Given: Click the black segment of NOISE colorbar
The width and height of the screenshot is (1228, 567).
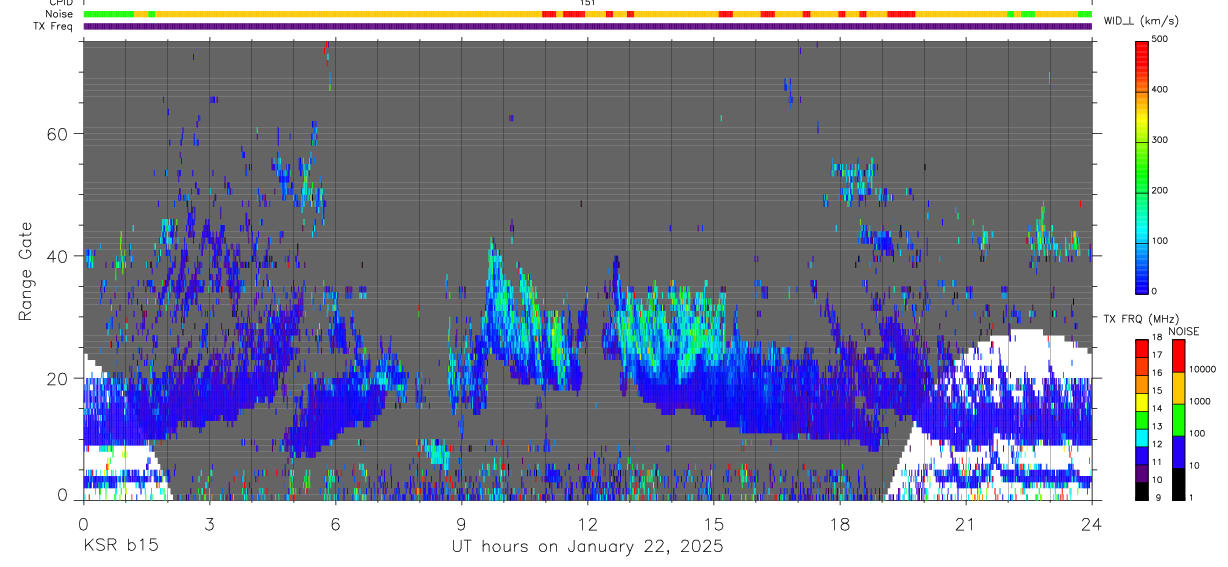Looking at the screenshot, I should [x=1178, y=484].
